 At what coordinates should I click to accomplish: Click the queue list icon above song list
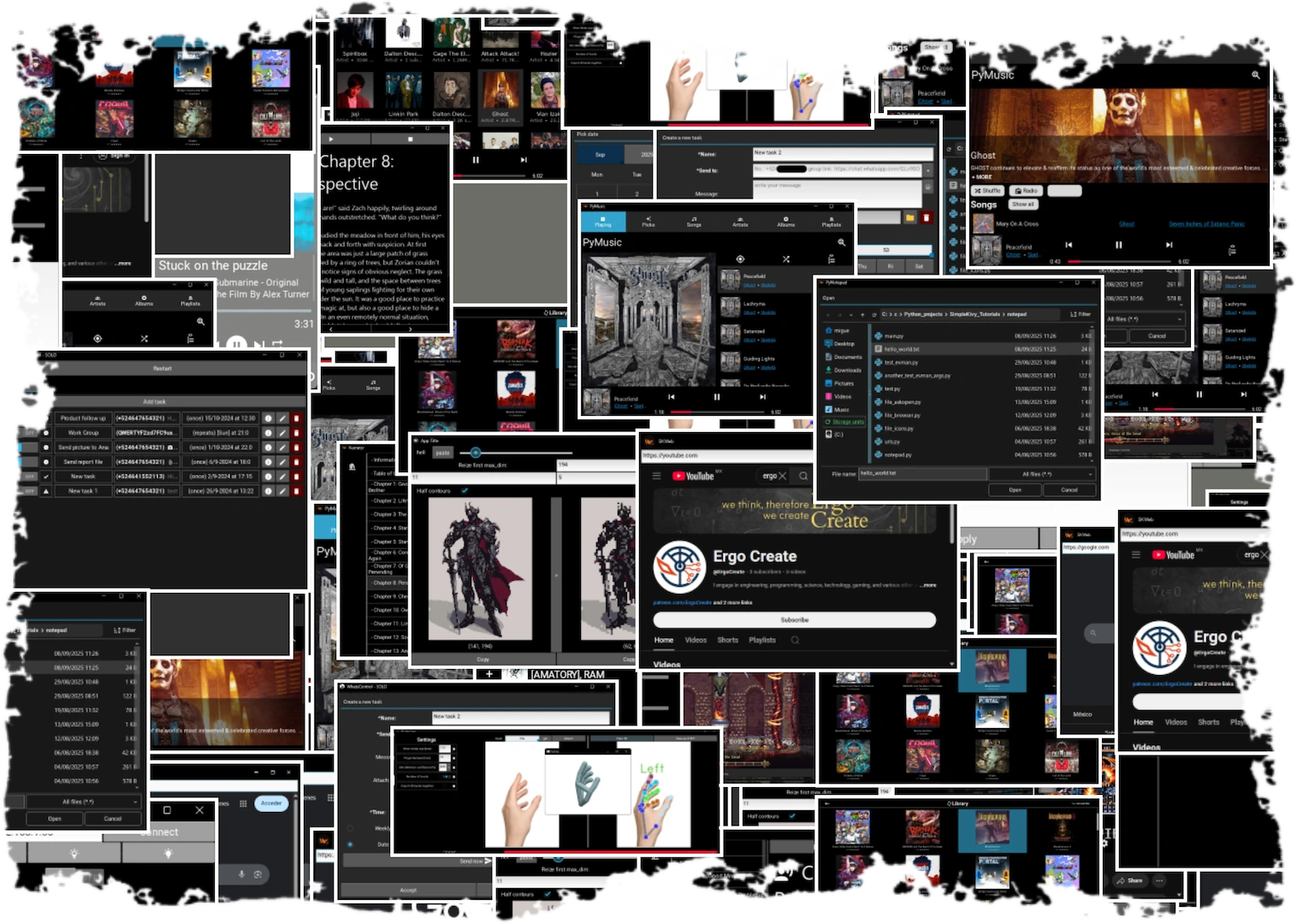pos(831,259)
